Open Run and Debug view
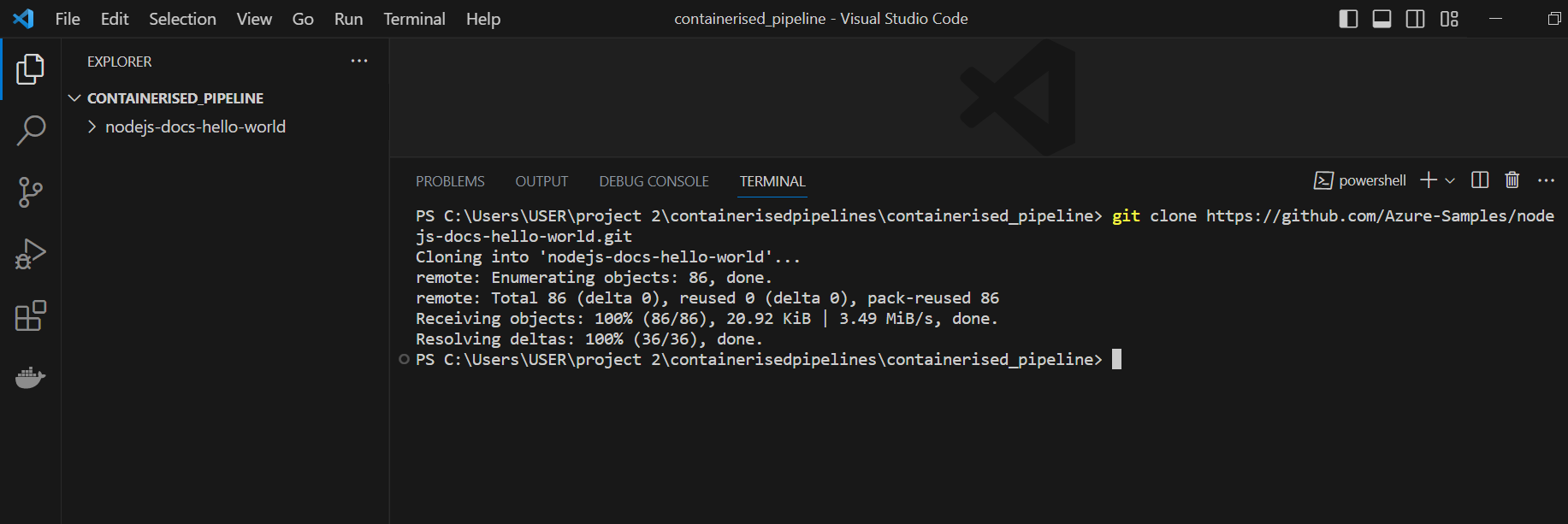 30,254
